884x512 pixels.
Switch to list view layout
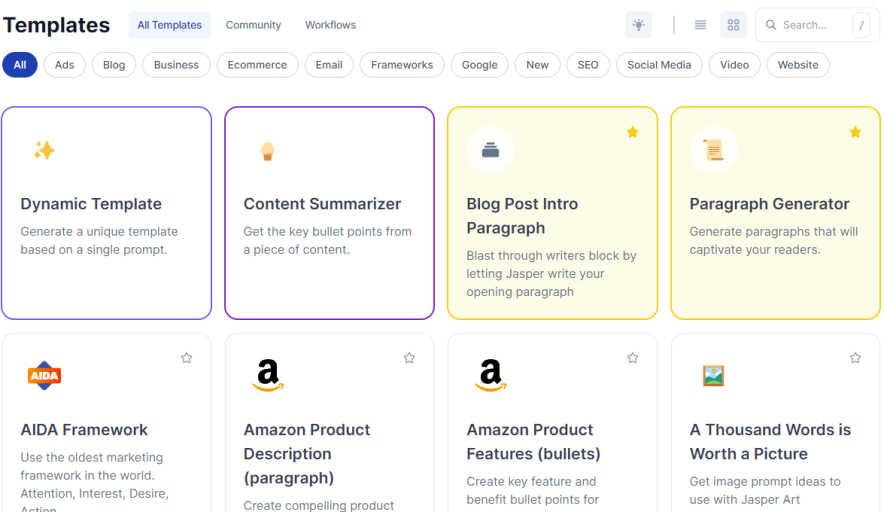[700, 25]
